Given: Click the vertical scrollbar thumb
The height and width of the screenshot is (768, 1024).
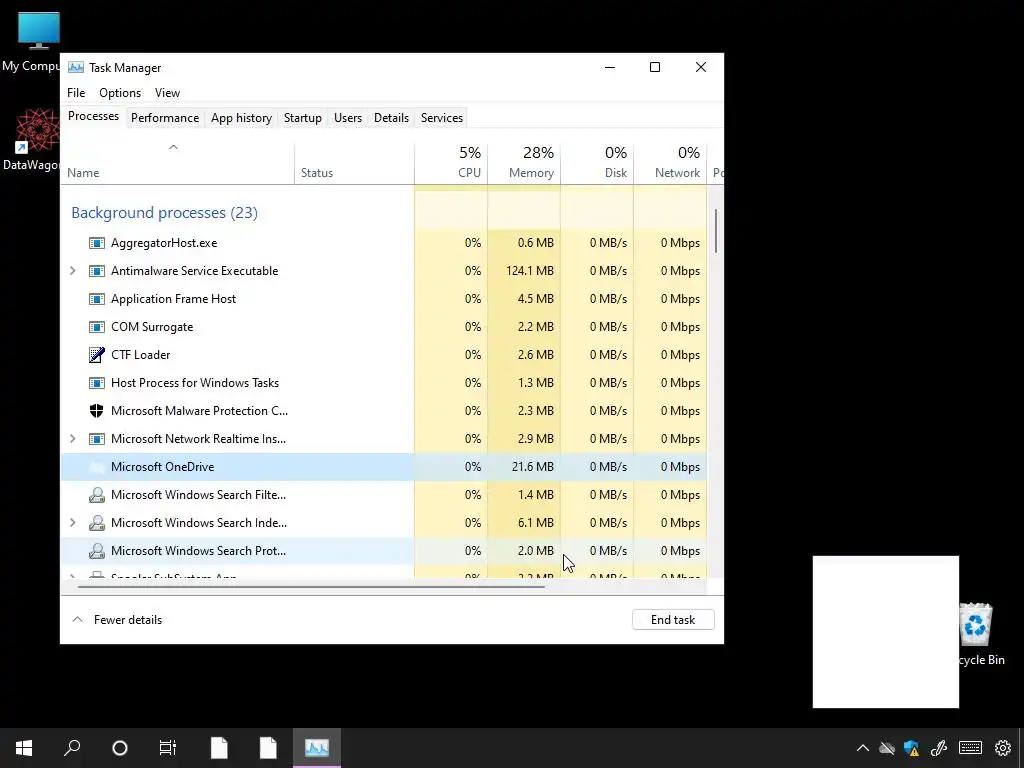Looking at the screenshot, I should (716, 231).
